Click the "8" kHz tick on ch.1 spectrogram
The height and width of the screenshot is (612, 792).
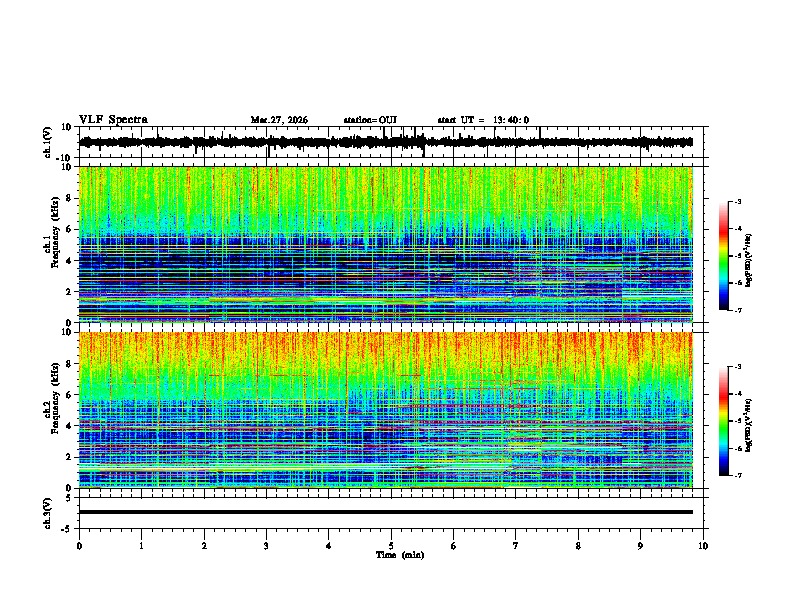pyautogui.click(x=69, y=198)
